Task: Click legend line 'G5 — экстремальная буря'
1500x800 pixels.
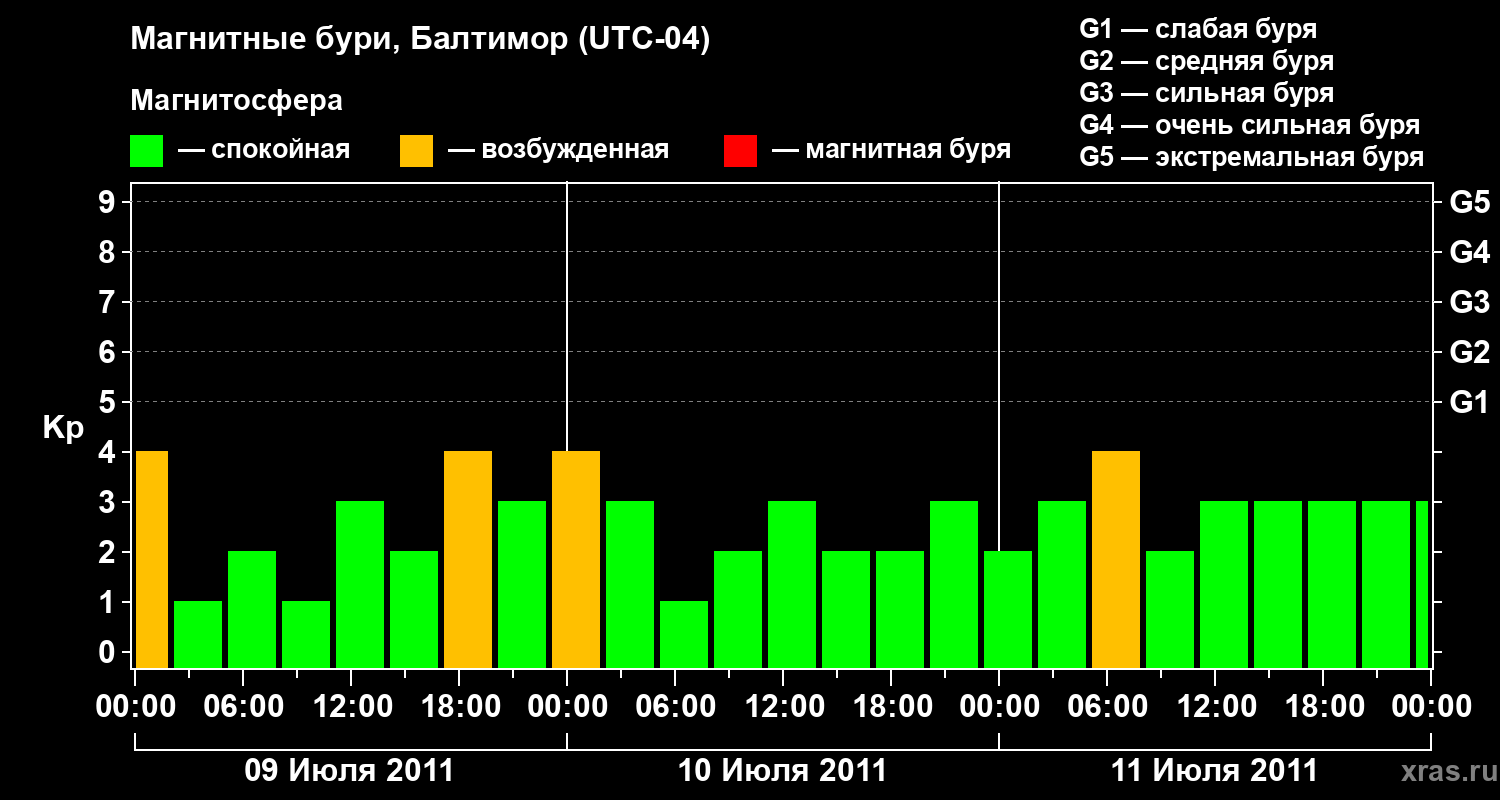Action: (1251, 157)
